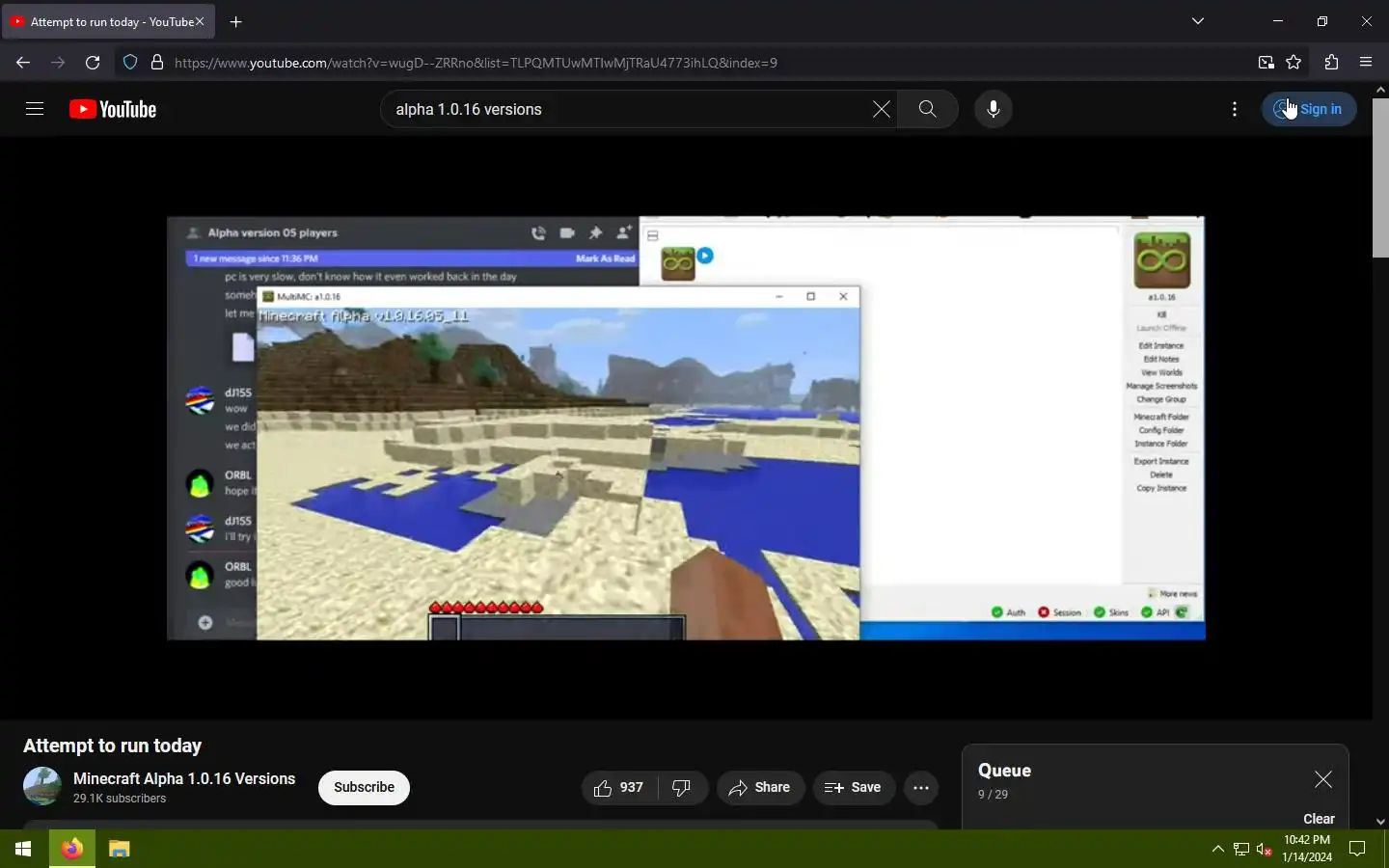Clear the search query with X

tap(881, 109)
